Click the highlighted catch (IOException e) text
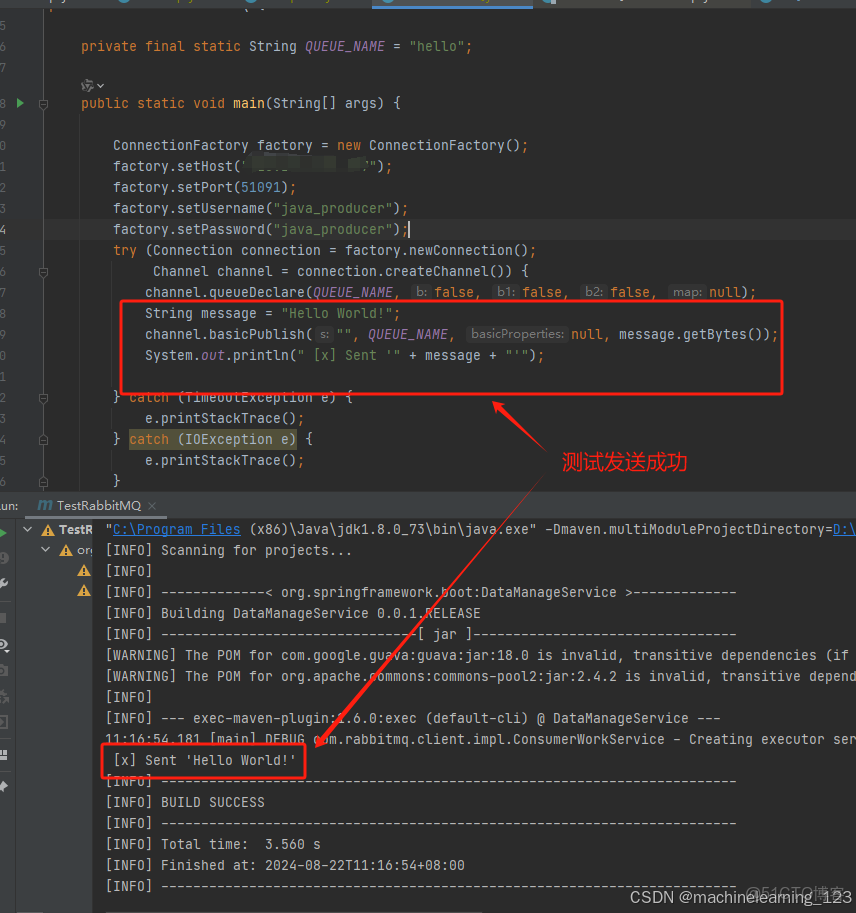 click(x=213, y=439)
